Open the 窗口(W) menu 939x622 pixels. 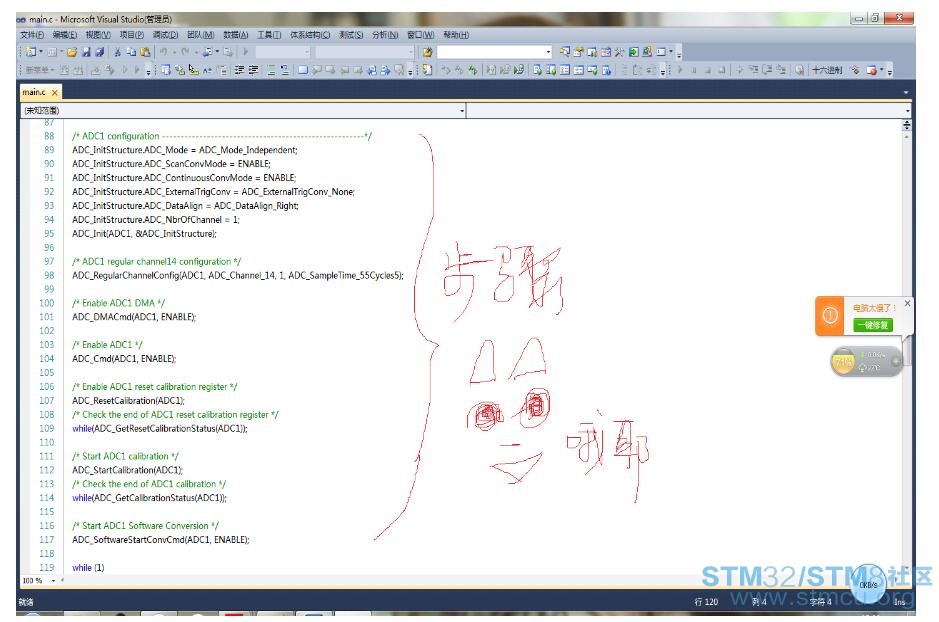pos(421,35)
